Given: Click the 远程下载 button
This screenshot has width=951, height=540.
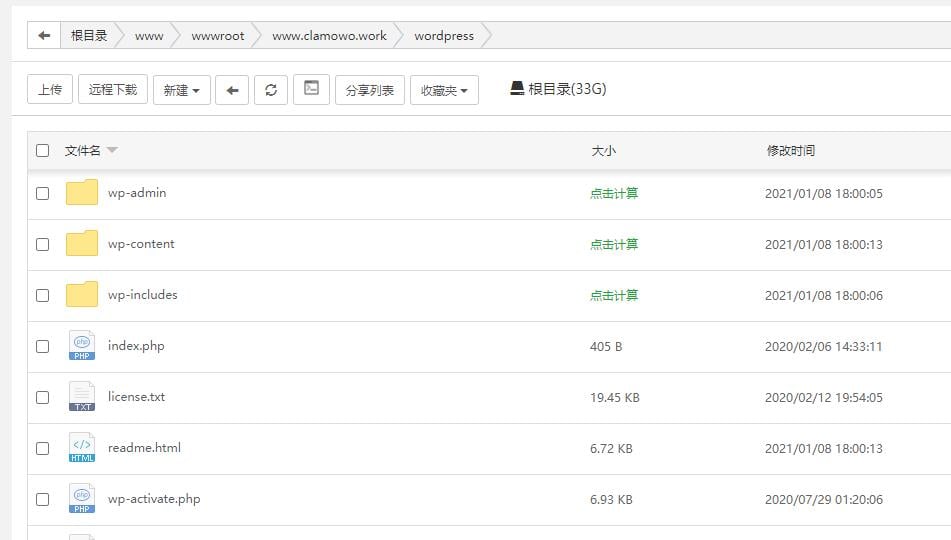Looking at the screenshot, I should click(x=113, y=90).
